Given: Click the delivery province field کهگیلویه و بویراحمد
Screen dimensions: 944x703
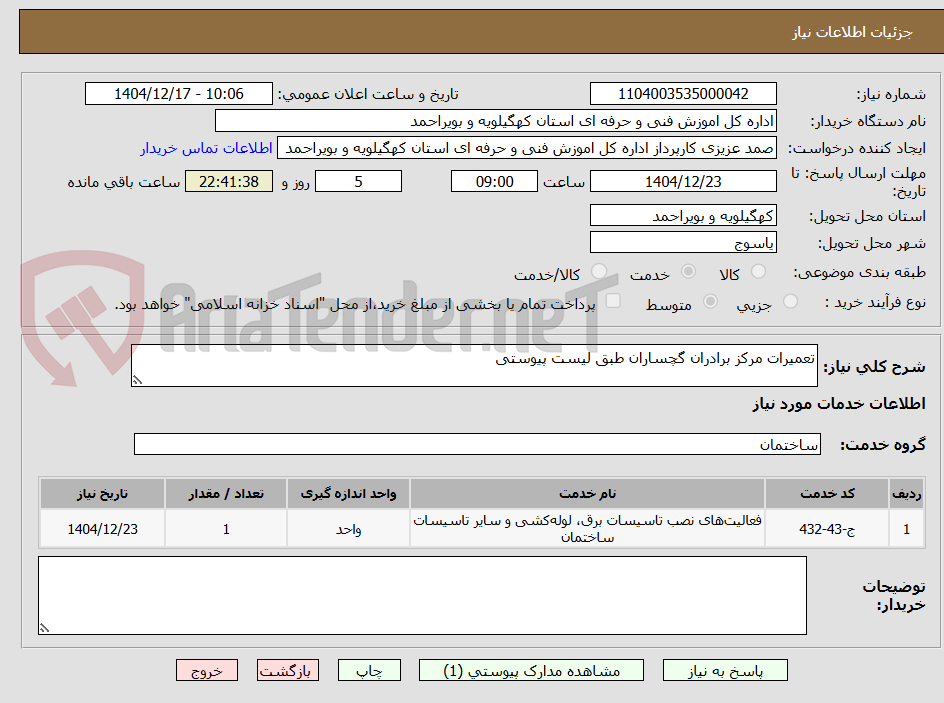Looking at the screenshot, I should (683, 215).
